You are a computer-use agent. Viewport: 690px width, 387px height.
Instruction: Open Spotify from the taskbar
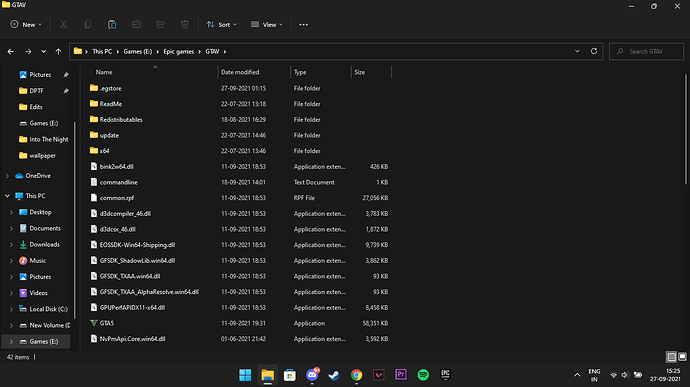[423, 375]
